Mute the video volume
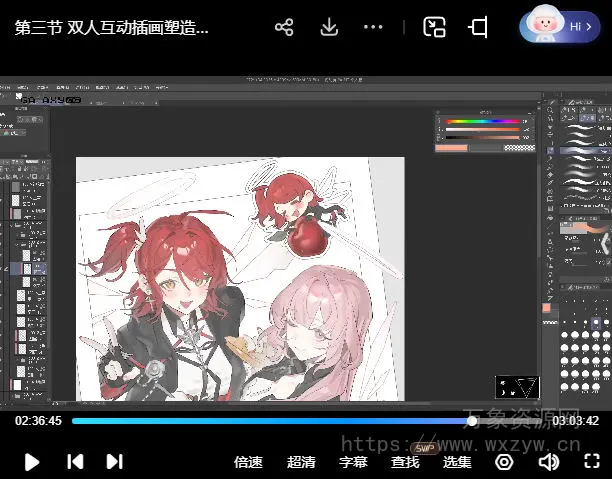The height and width of the screenshot is (479, 612). coord(548,462)
